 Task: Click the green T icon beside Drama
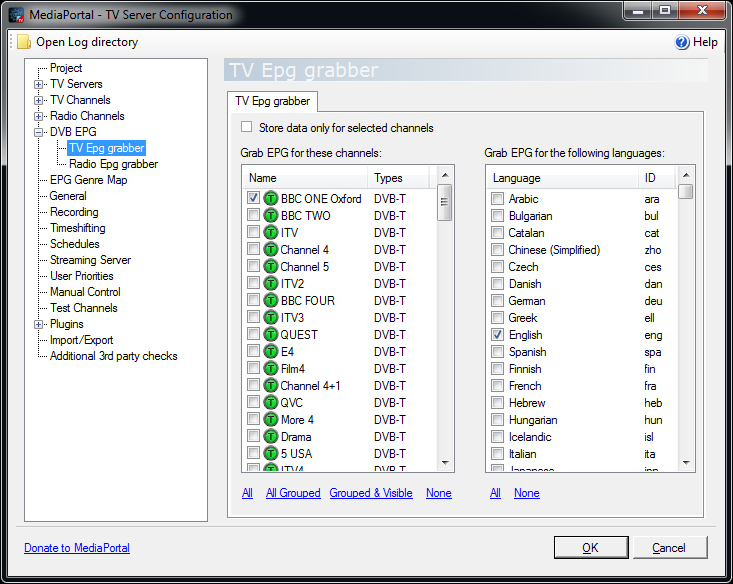(271, 436)
